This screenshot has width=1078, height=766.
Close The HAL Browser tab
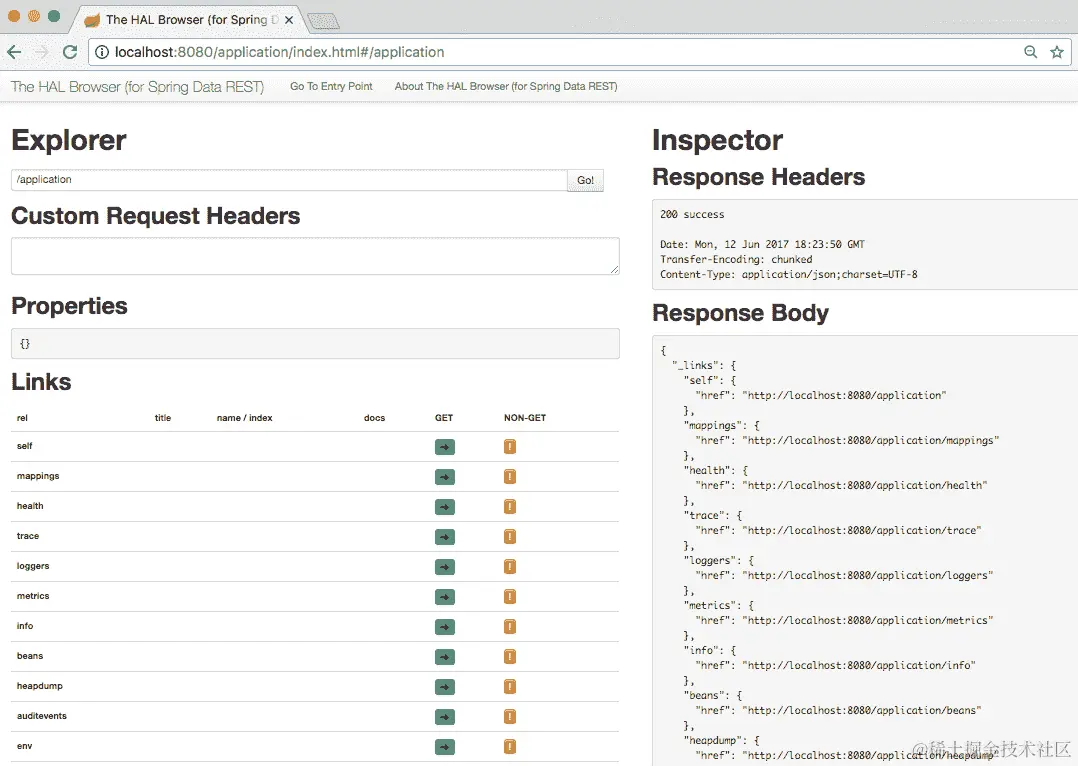click(x=289, y=20)
